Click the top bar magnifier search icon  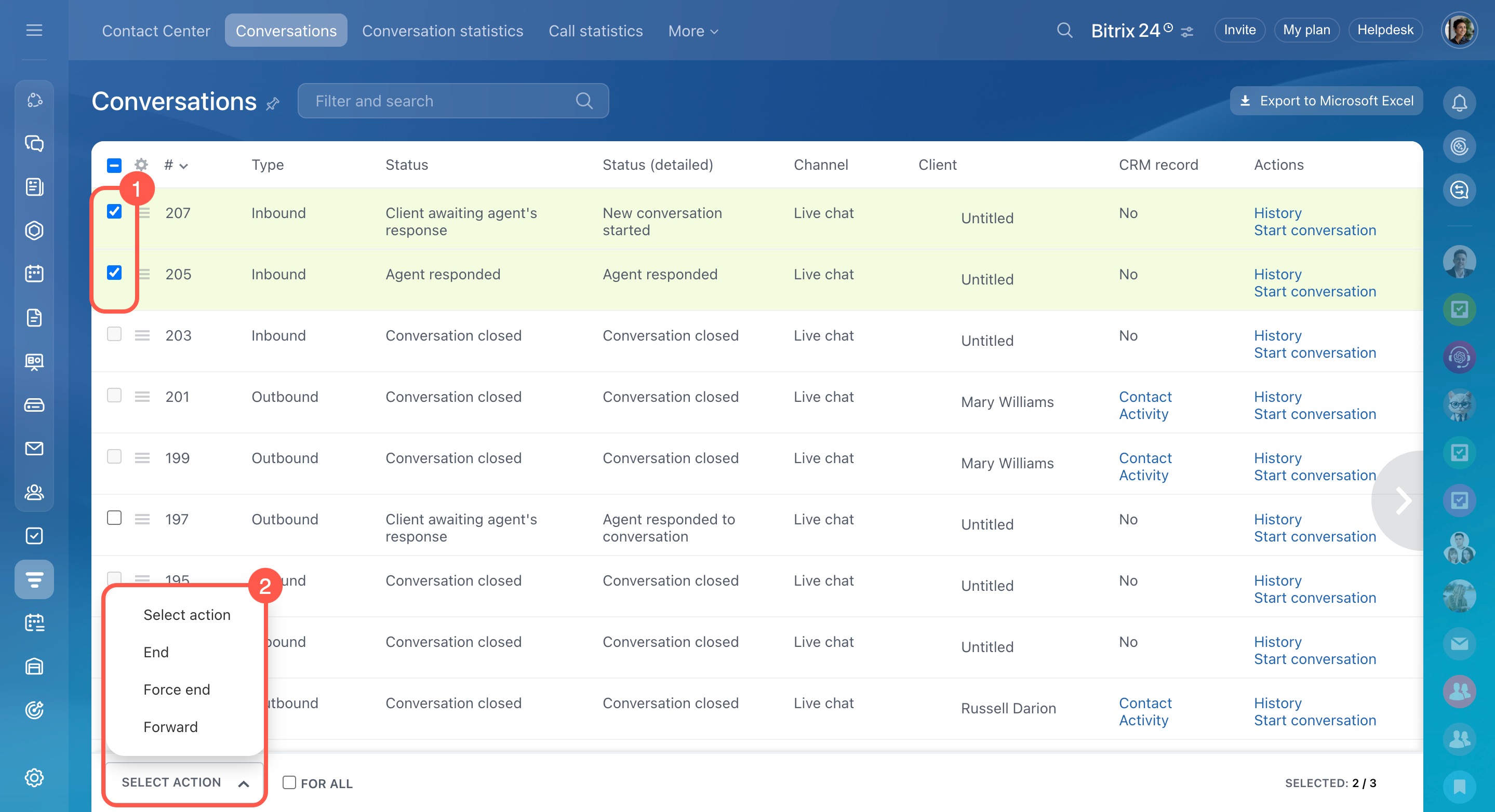coord(1064,30)
